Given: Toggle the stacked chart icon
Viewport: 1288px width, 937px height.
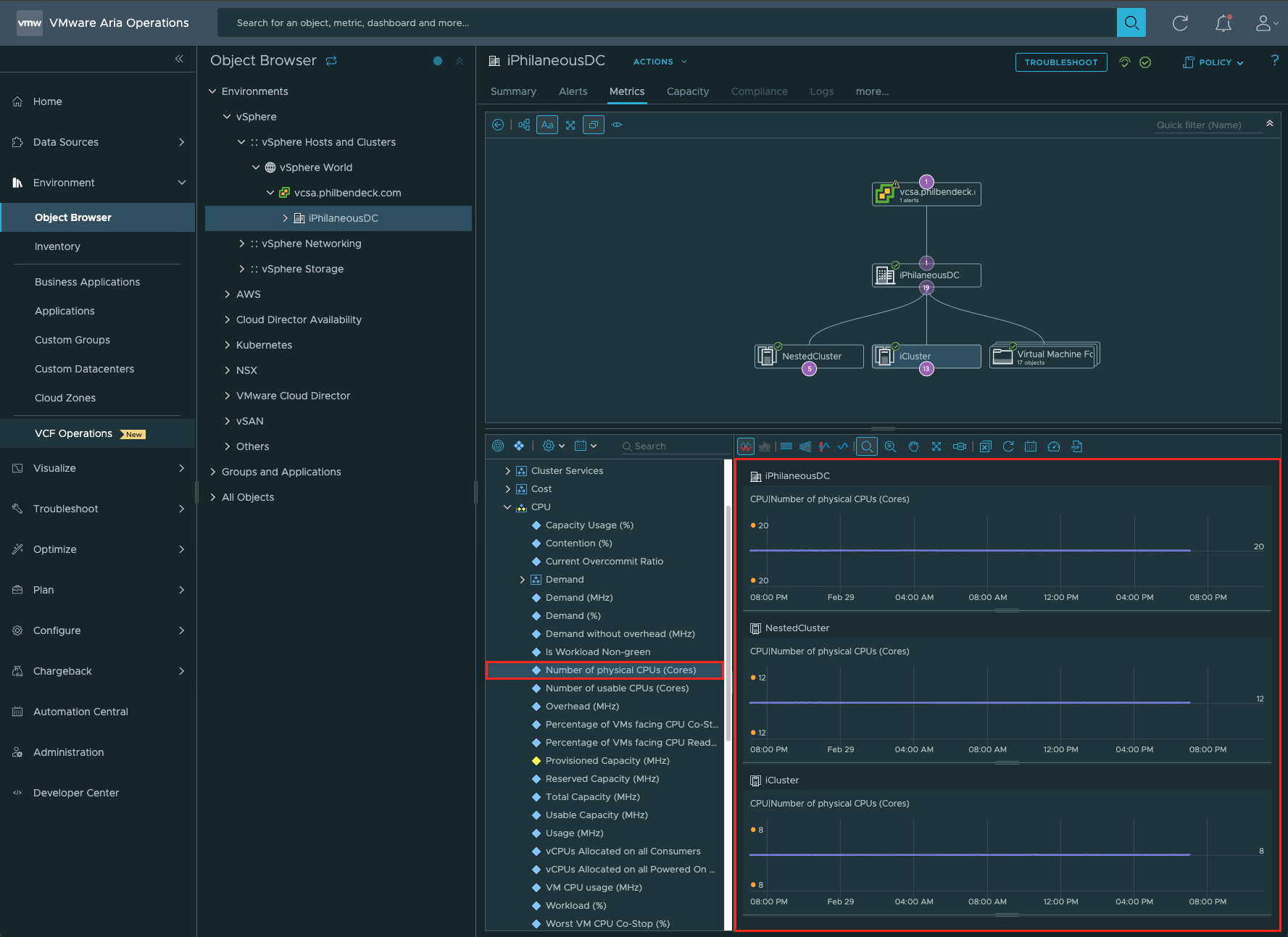Looking at the screenshot, I should click(x=765, y=446).
